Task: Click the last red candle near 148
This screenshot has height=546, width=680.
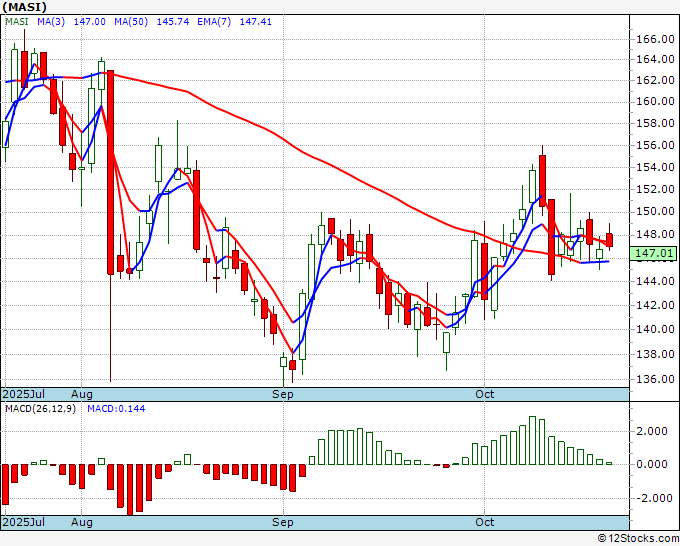Action: (609, 240)
